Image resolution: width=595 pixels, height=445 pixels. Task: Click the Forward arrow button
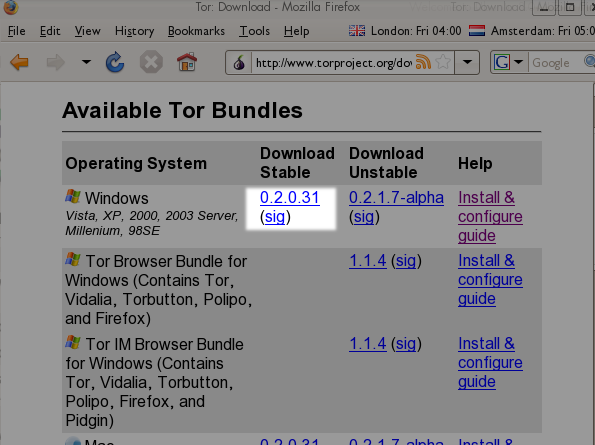coord(55,62)
